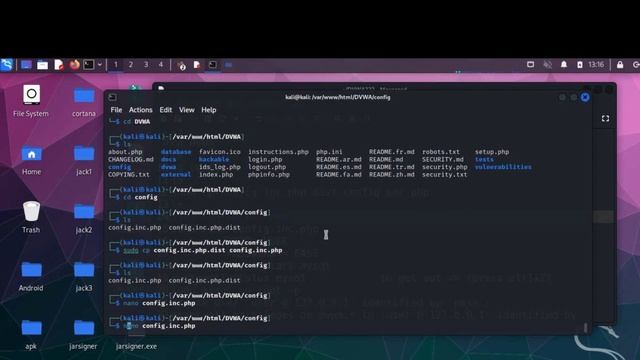This screenshot has height=360, width=640.
Task: Click the log out icon
Action: [636, 64]
